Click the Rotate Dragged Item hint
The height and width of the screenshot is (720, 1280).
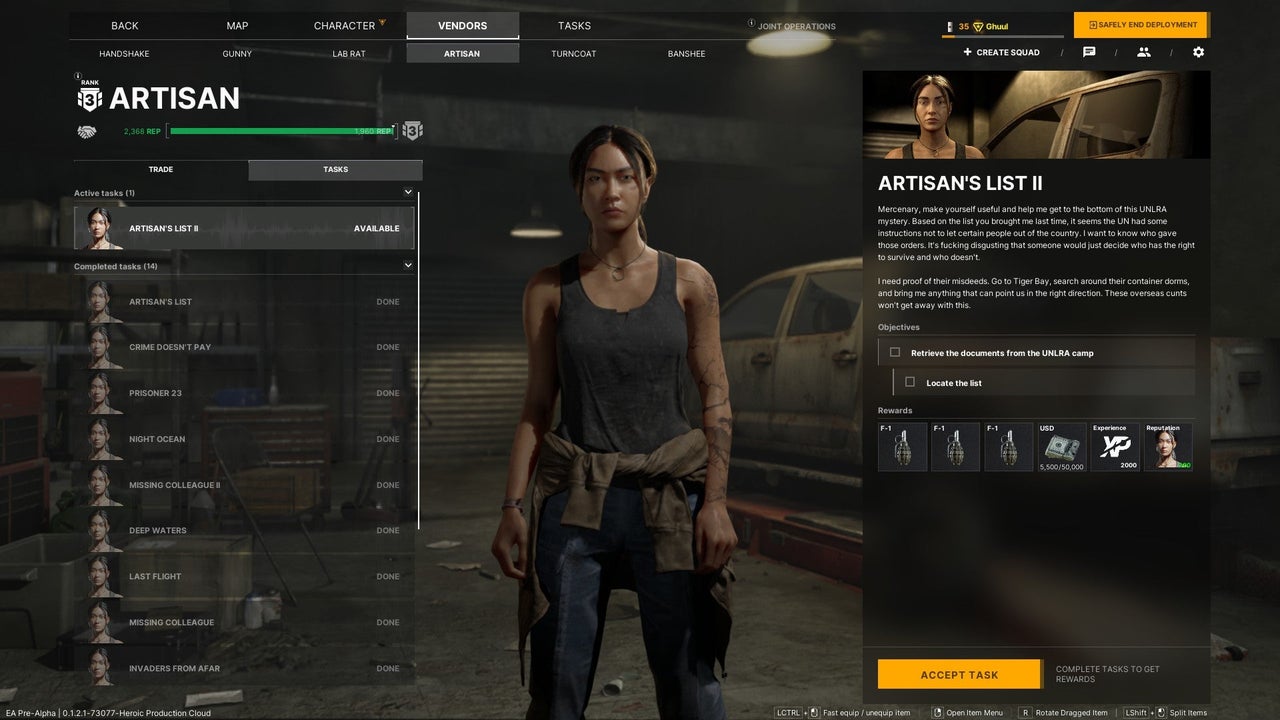point(1062,713)
